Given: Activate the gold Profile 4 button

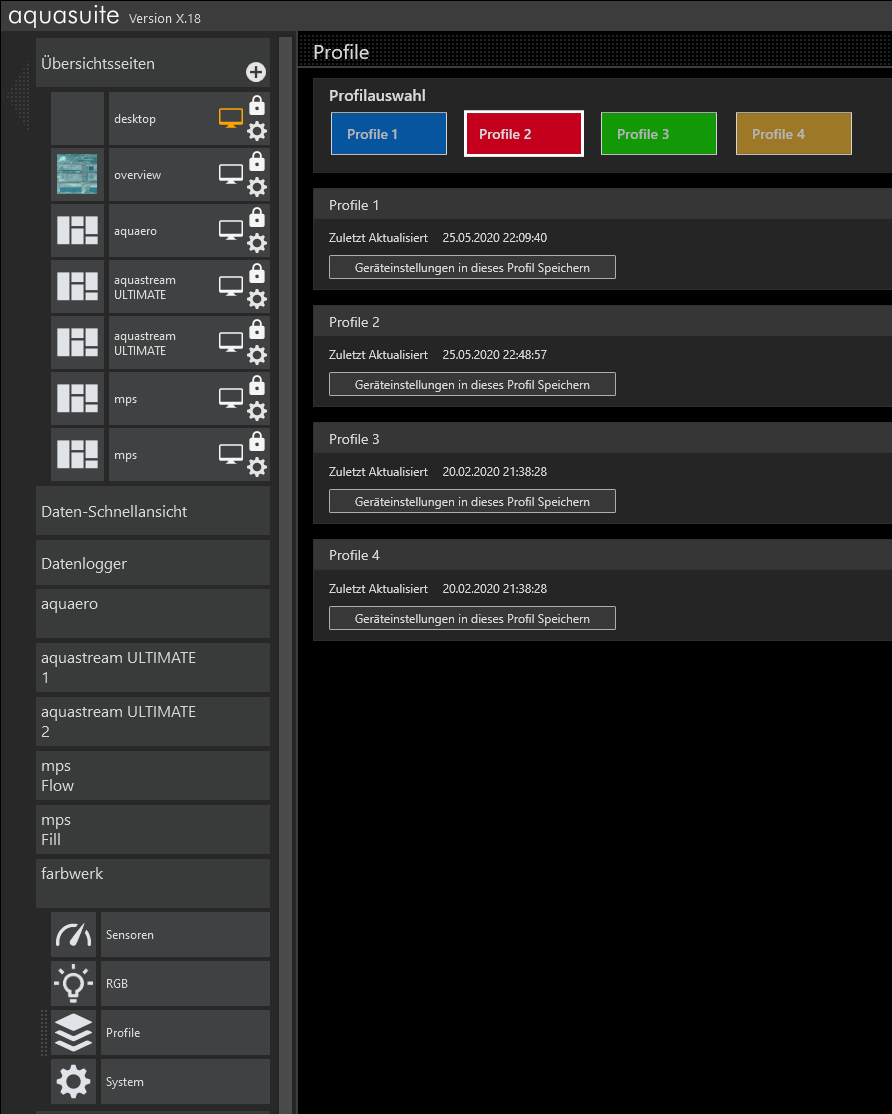Looking at the screenshot, I should (x=793, y=134).
